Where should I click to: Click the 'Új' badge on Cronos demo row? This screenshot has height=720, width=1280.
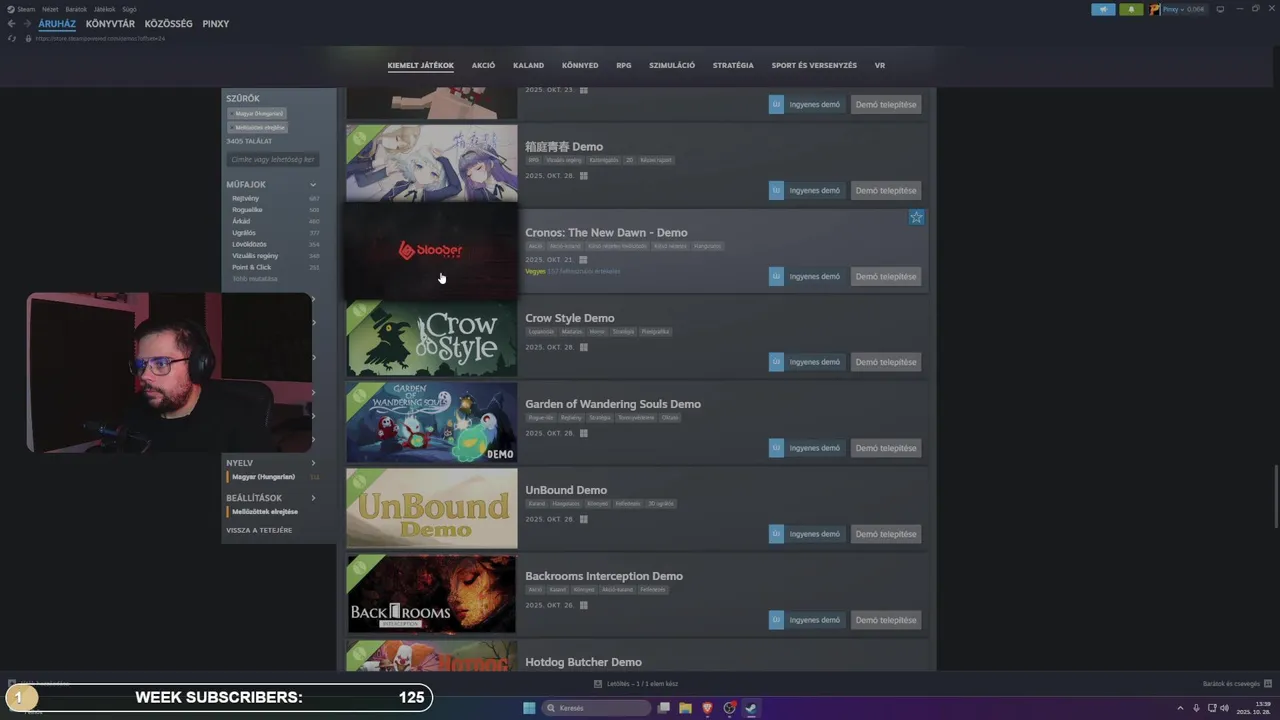coord(776,276)
